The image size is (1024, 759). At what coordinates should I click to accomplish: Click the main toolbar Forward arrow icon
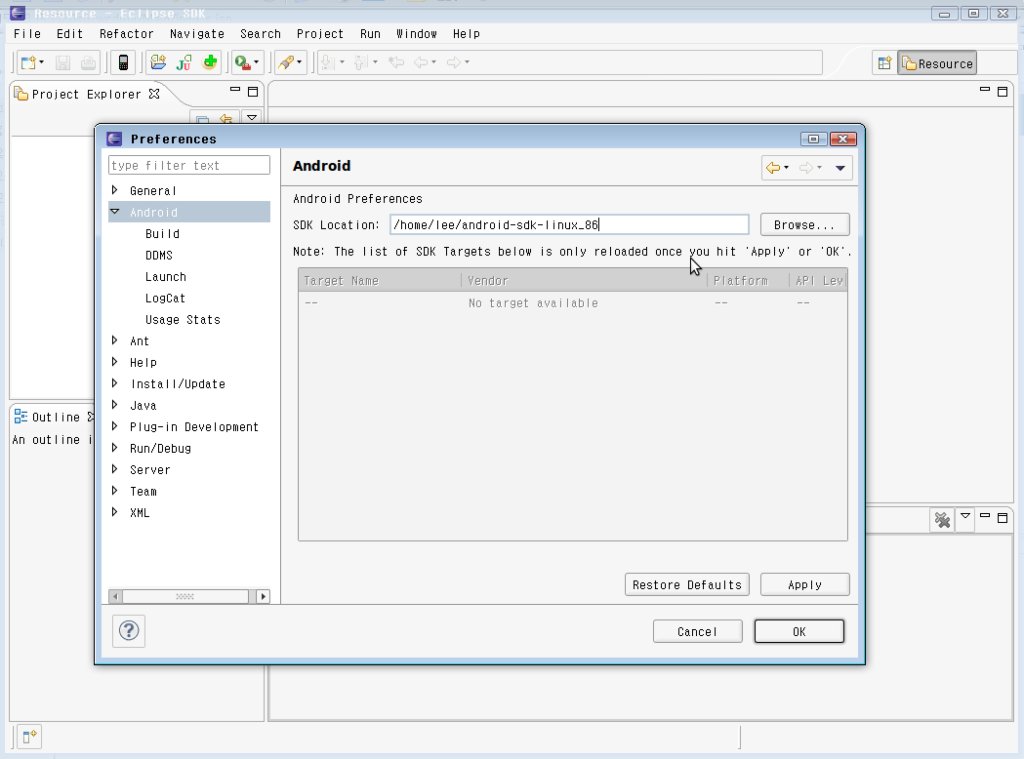click(453, 63)
